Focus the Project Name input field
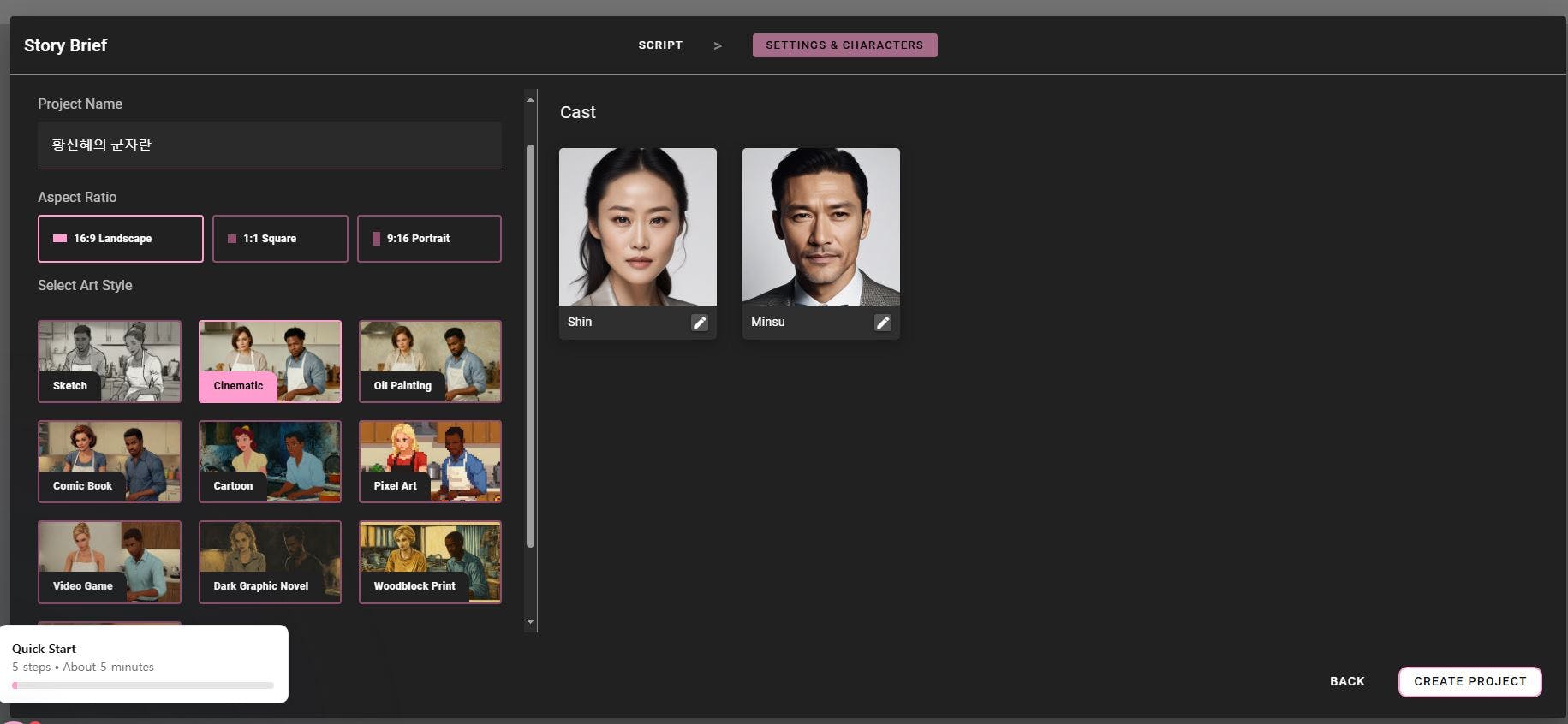The height and width of the screenshot is (724, 1568). point(270,145)
